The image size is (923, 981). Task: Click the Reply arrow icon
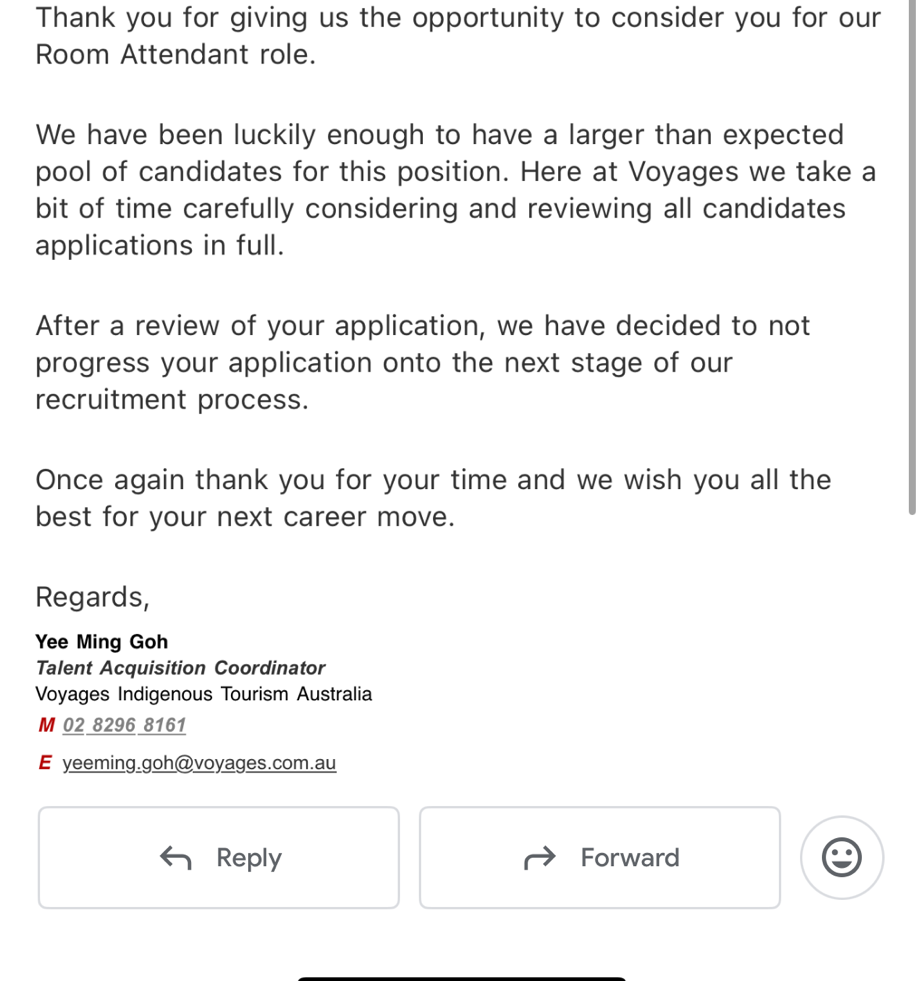point(176,858)
